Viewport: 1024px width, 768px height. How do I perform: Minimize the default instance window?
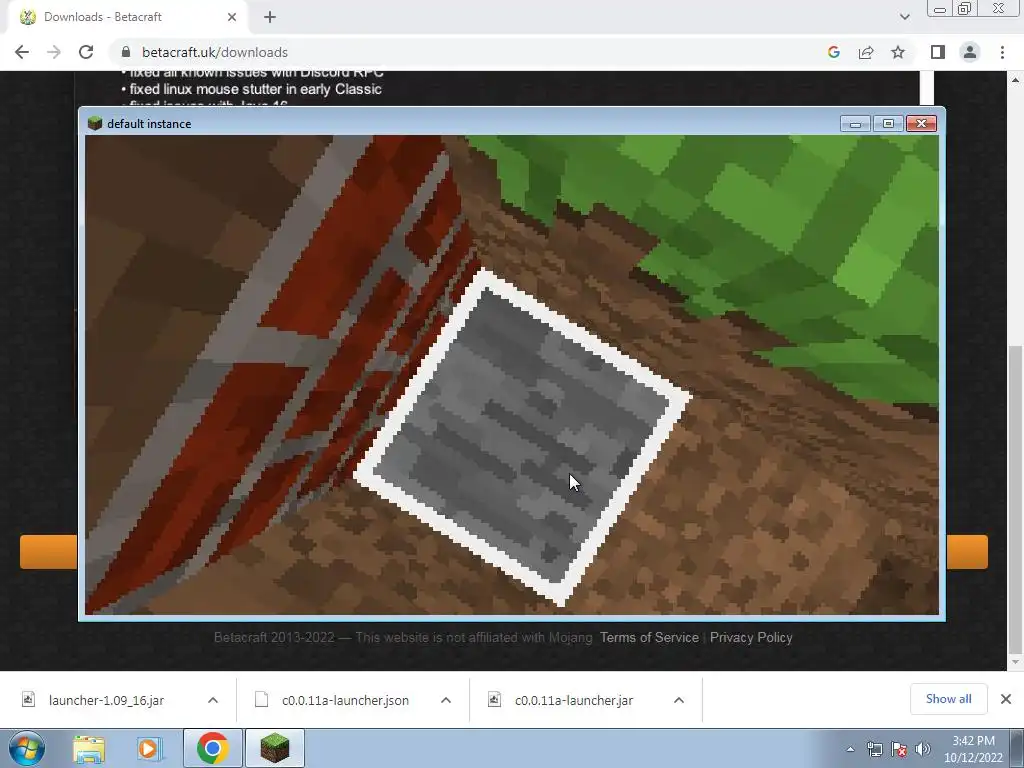855,123
